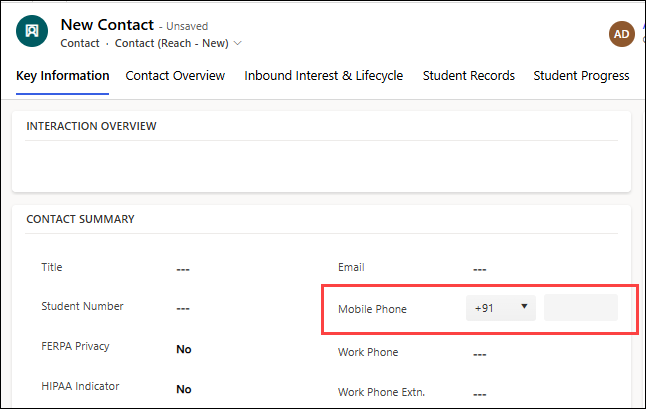Click the Email field value
The image size is (646, 409).
click(480, 269)
